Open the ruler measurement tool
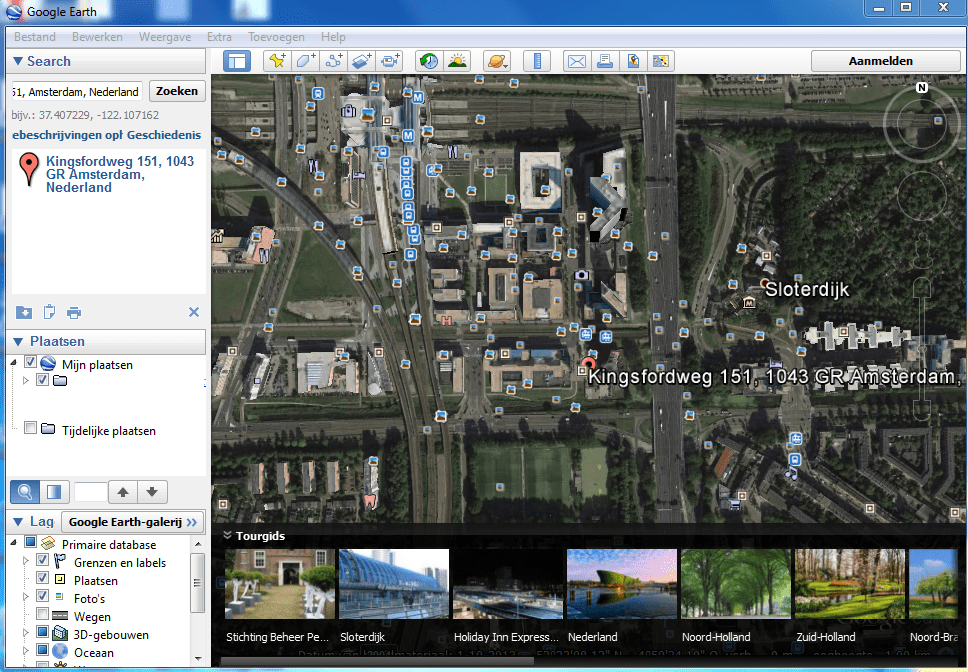The image size is (968, 672). [x=537, y=61]
